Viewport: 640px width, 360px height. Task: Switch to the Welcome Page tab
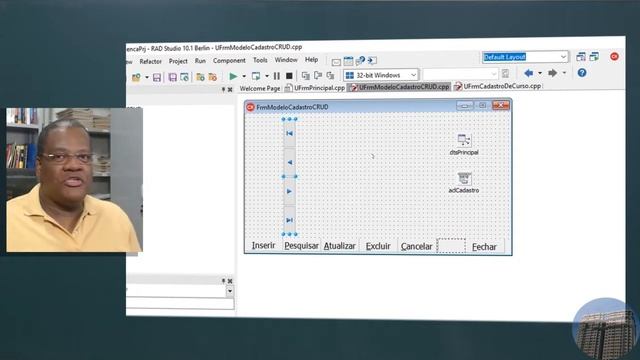click(x=260, y=88)
